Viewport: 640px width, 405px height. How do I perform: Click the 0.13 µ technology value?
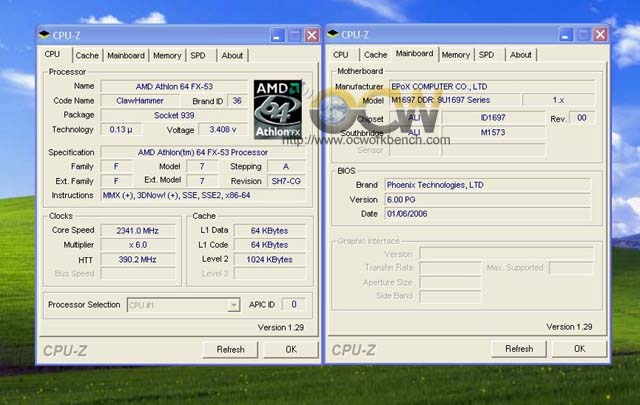pos(121,129)
